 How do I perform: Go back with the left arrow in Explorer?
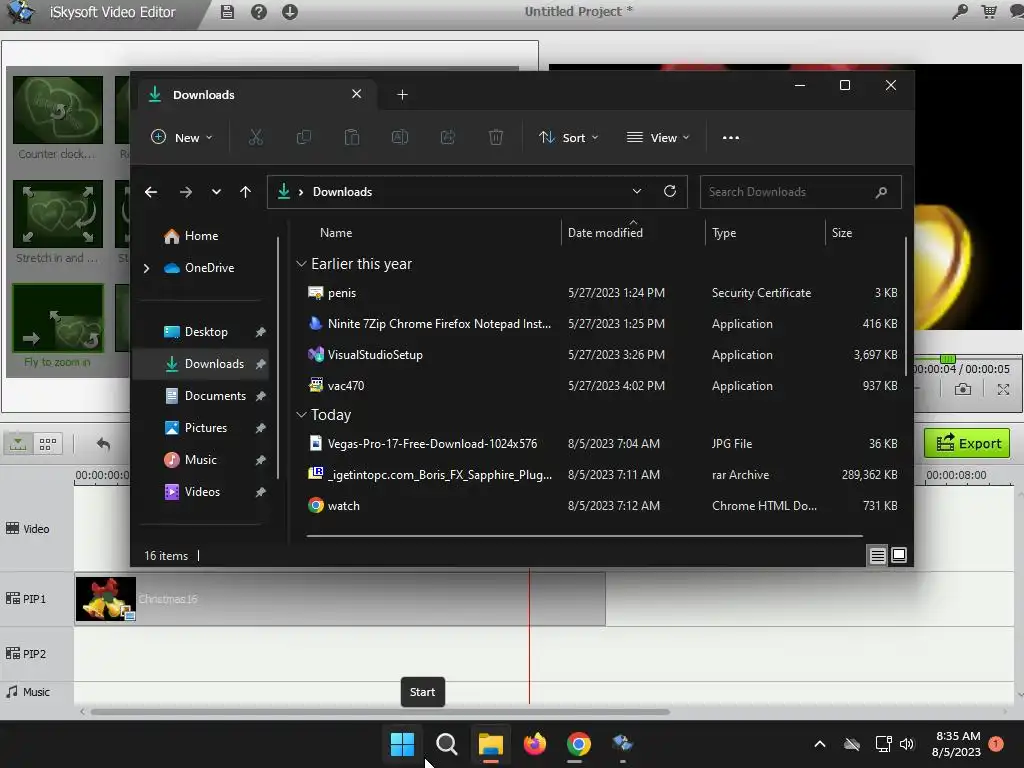tap(151, 192)
